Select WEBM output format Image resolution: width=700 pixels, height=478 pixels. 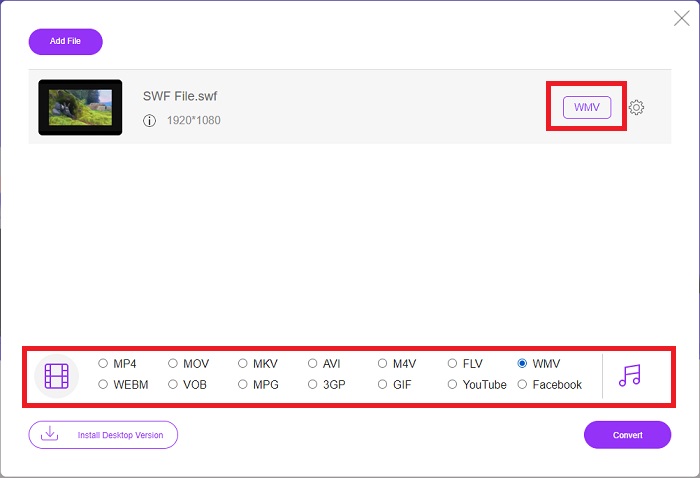click(x=103, y=384)
